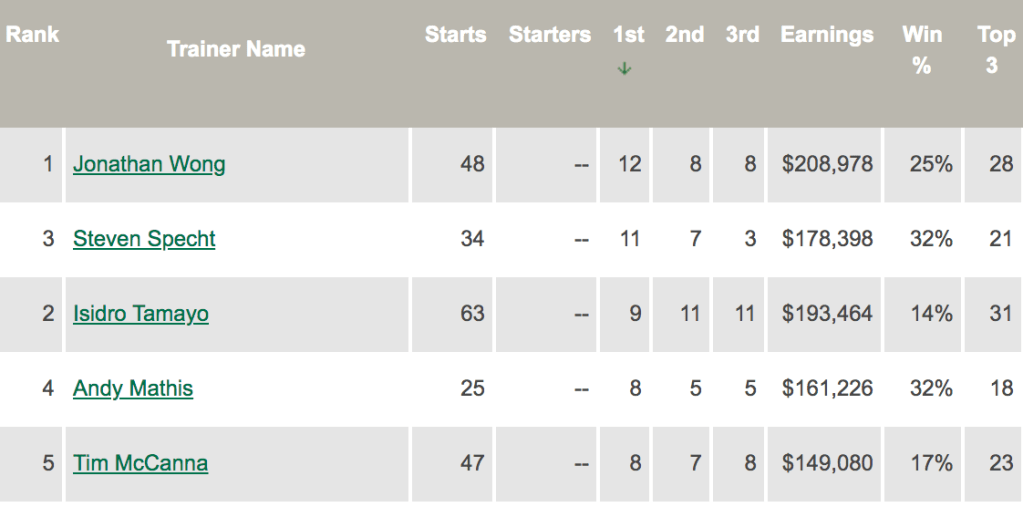Click Isidro Tamayo trainer name
This screenshot has width=1023, height=507.
[x=141, y=314]
